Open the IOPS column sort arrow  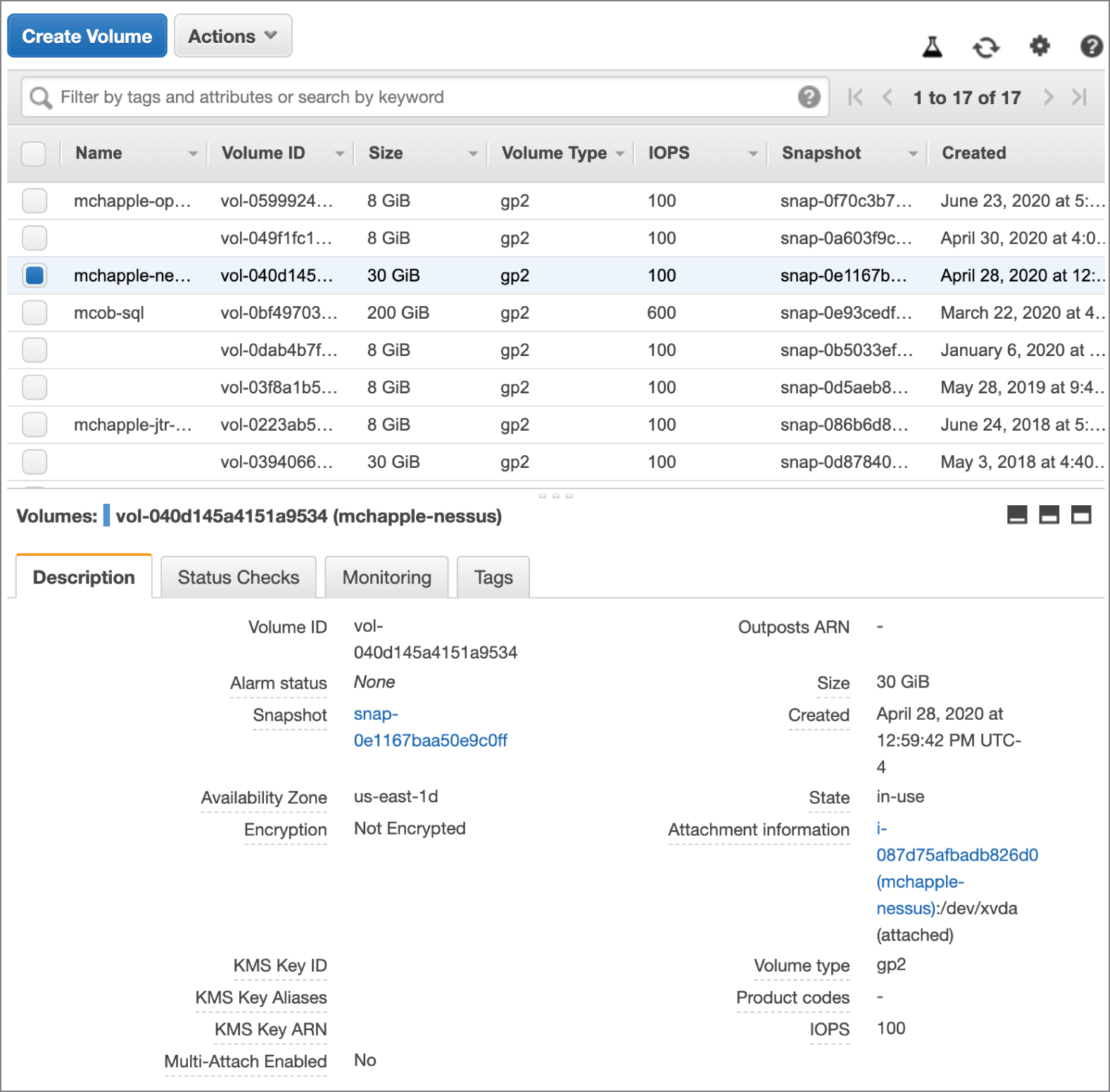coord(753,154)
